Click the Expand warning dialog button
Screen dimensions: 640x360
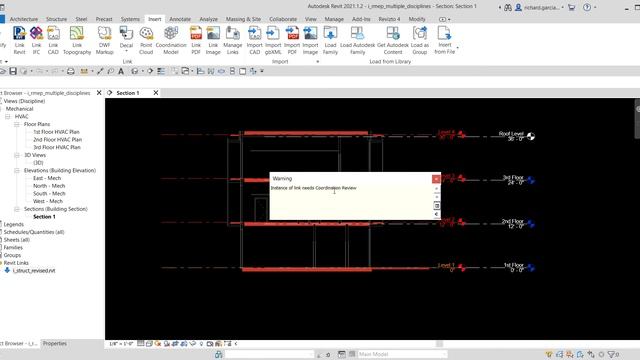[436, 206]
